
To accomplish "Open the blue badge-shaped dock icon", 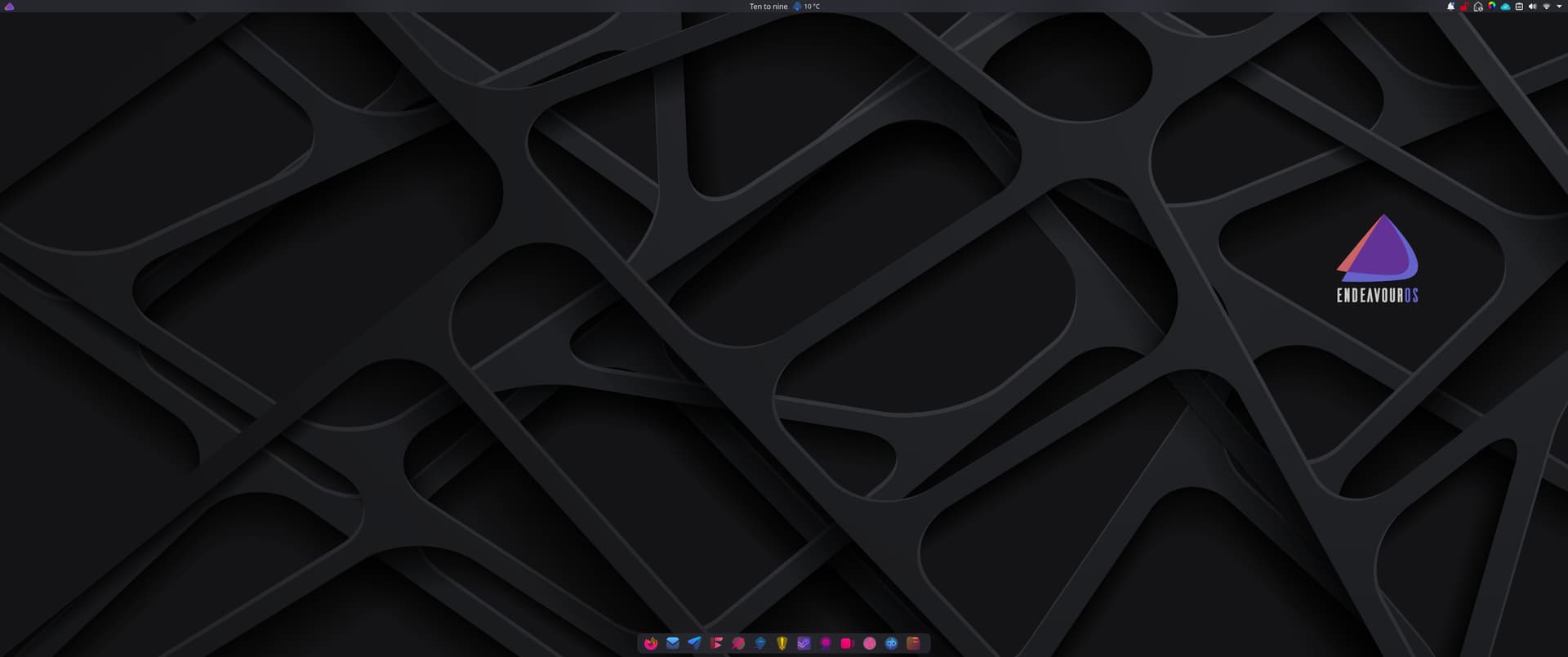I will 760,643.
